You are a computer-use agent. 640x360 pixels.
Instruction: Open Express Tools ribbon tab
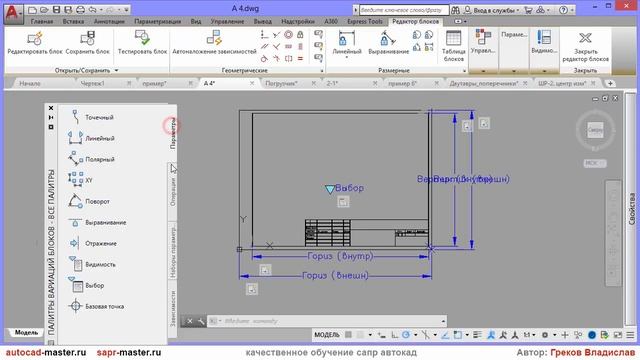click(364, 21)
